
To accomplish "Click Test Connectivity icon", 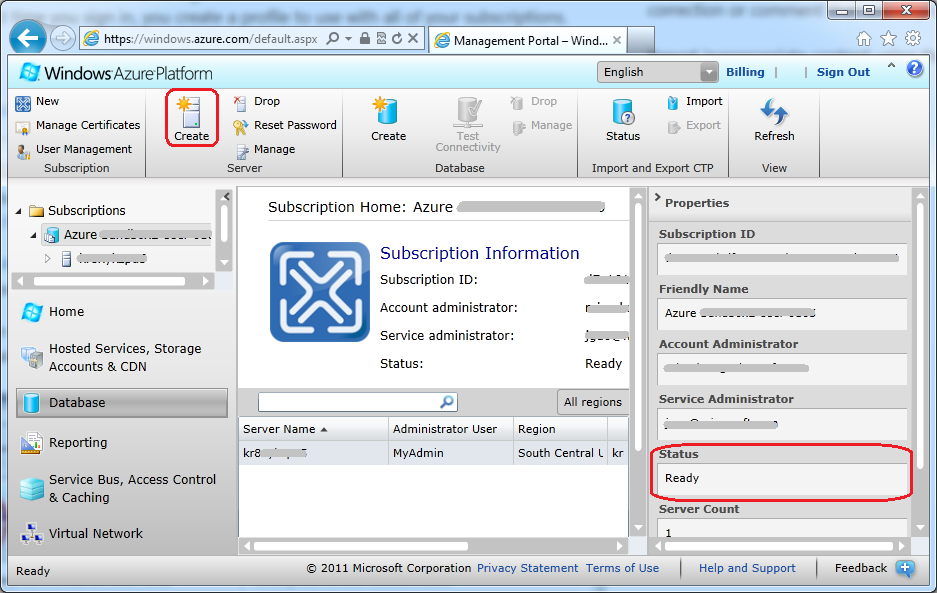I will [469, 112].
